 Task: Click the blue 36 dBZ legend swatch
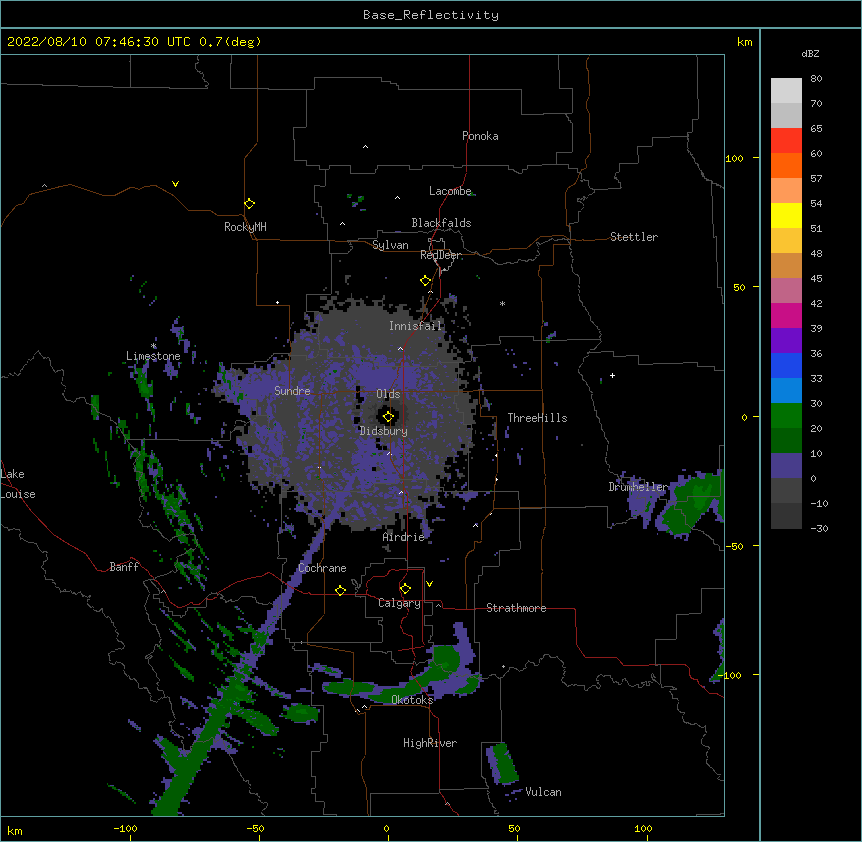[x=786, y=365]
